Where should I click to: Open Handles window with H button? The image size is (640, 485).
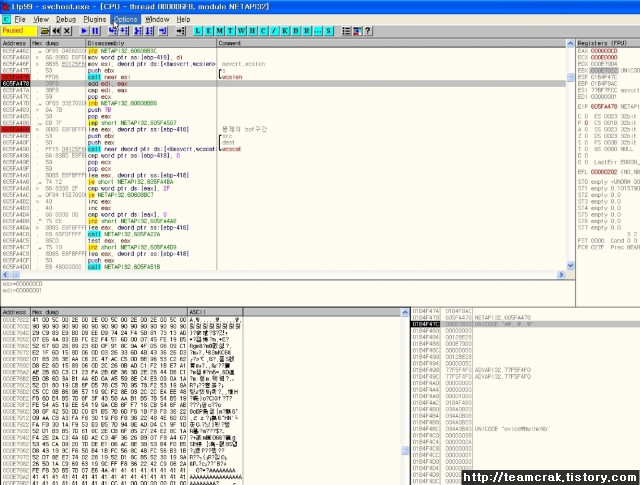(x=252, y=31)
